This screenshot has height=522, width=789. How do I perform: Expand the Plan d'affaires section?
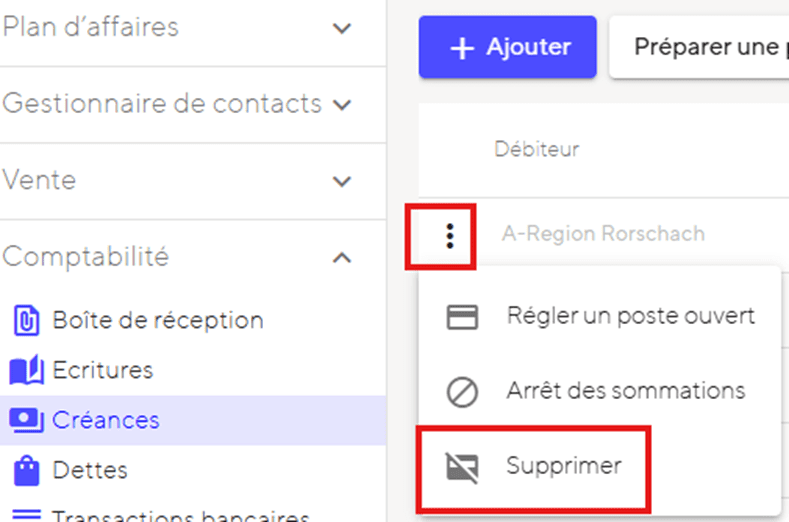click(x=343, y=28)
